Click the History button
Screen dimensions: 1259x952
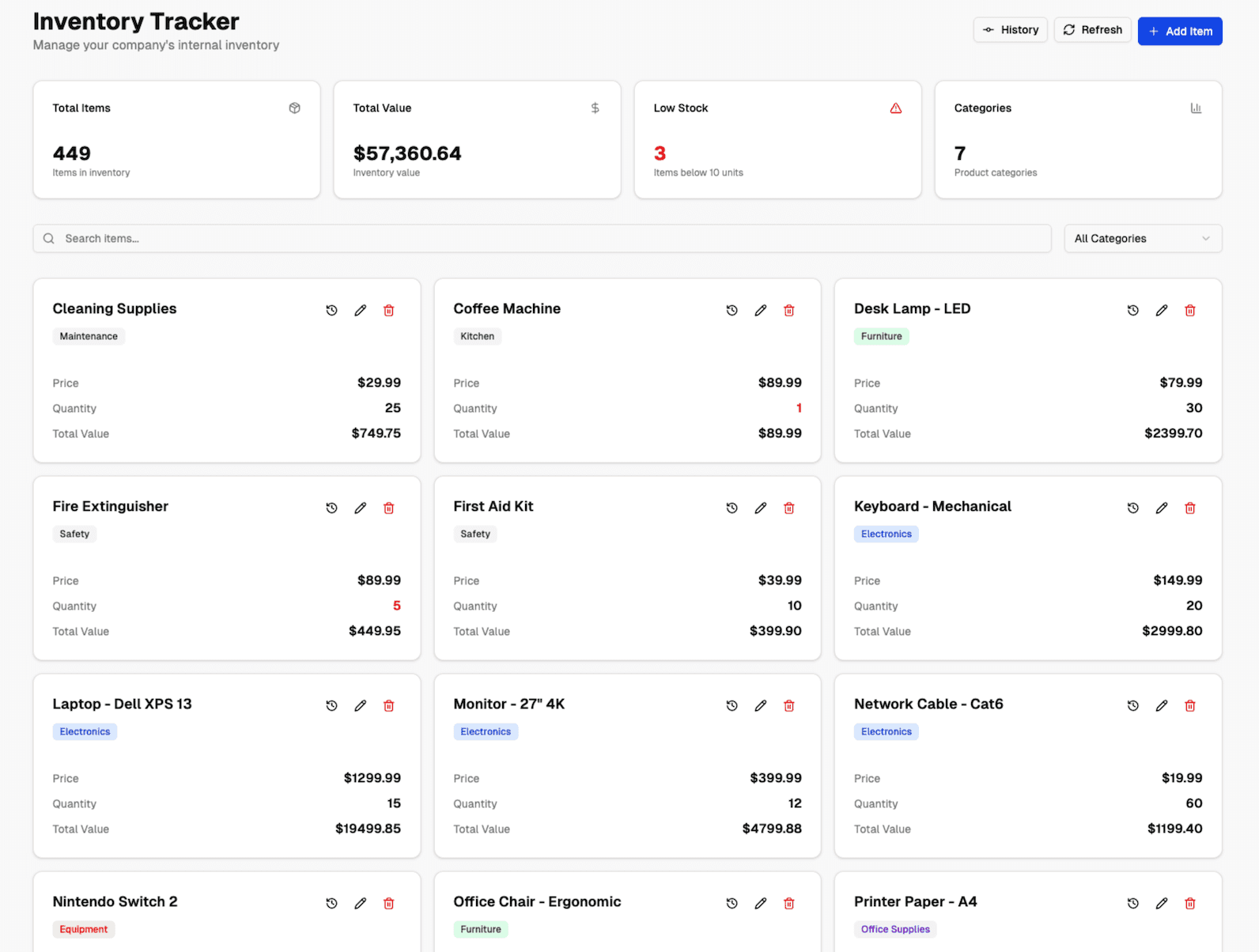(1010, 30)
